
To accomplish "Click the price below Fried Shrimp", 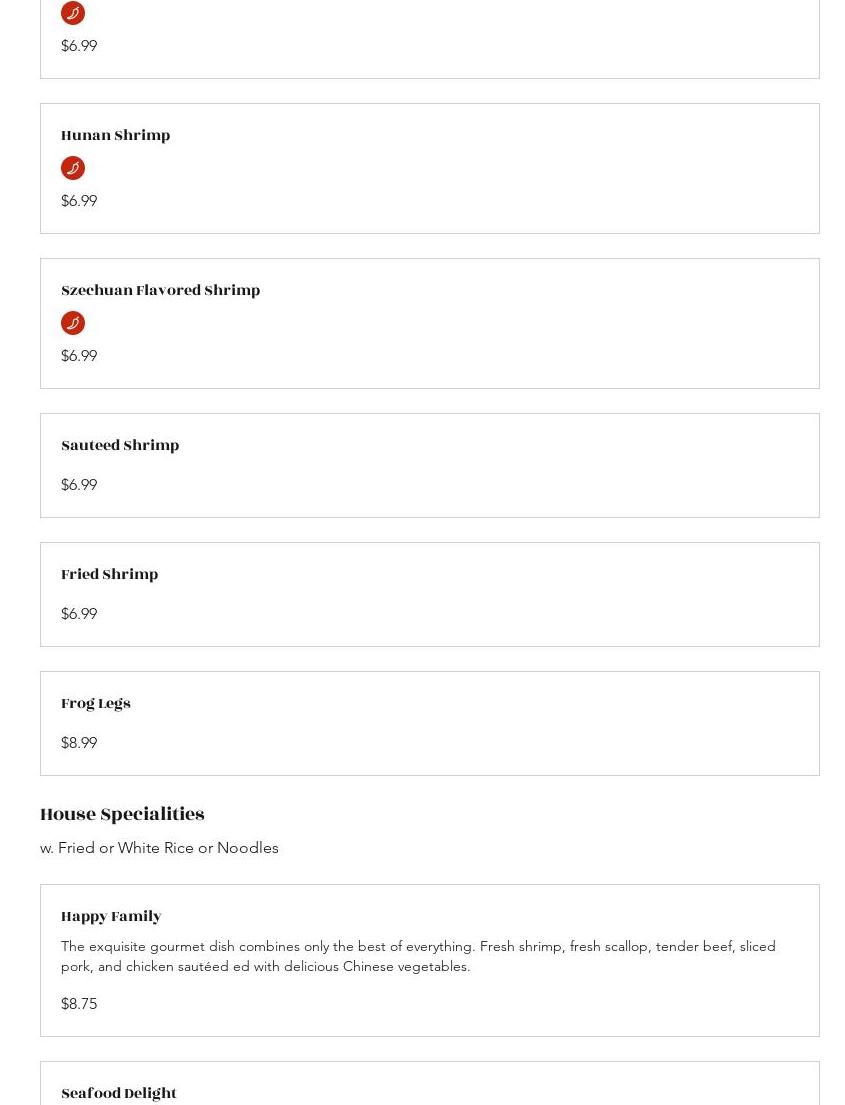I will (79, 614).
